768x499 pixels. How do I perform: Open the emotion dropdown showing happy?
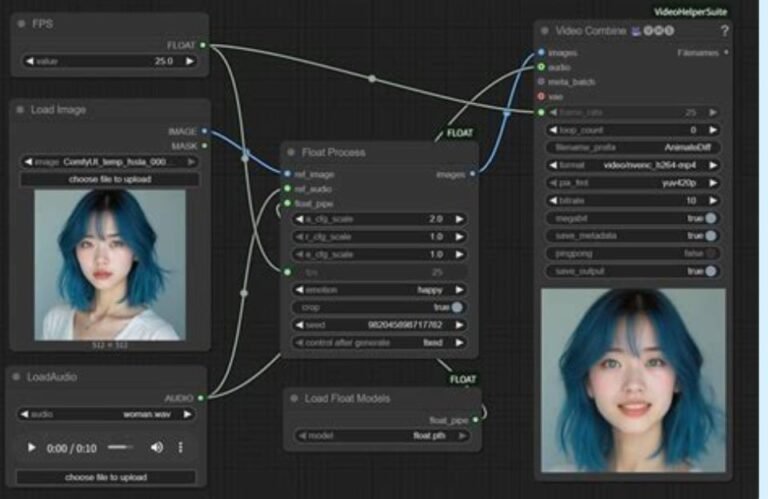(x=379, y=290)
